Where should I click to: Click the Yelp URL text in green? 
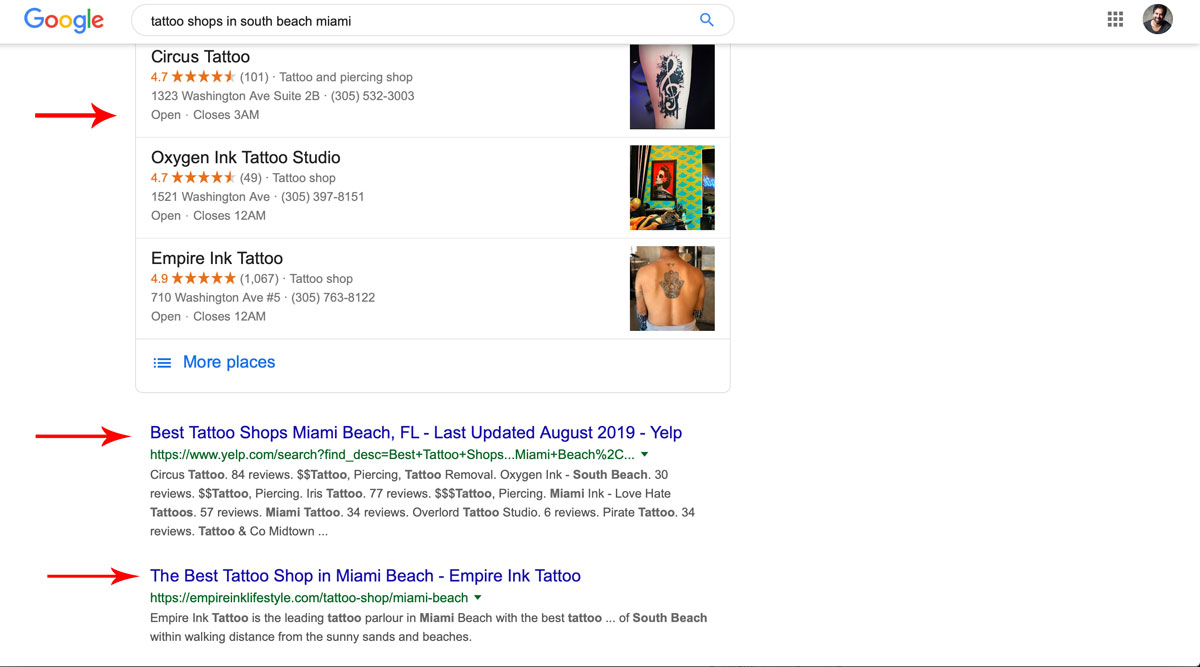[392, 455]
